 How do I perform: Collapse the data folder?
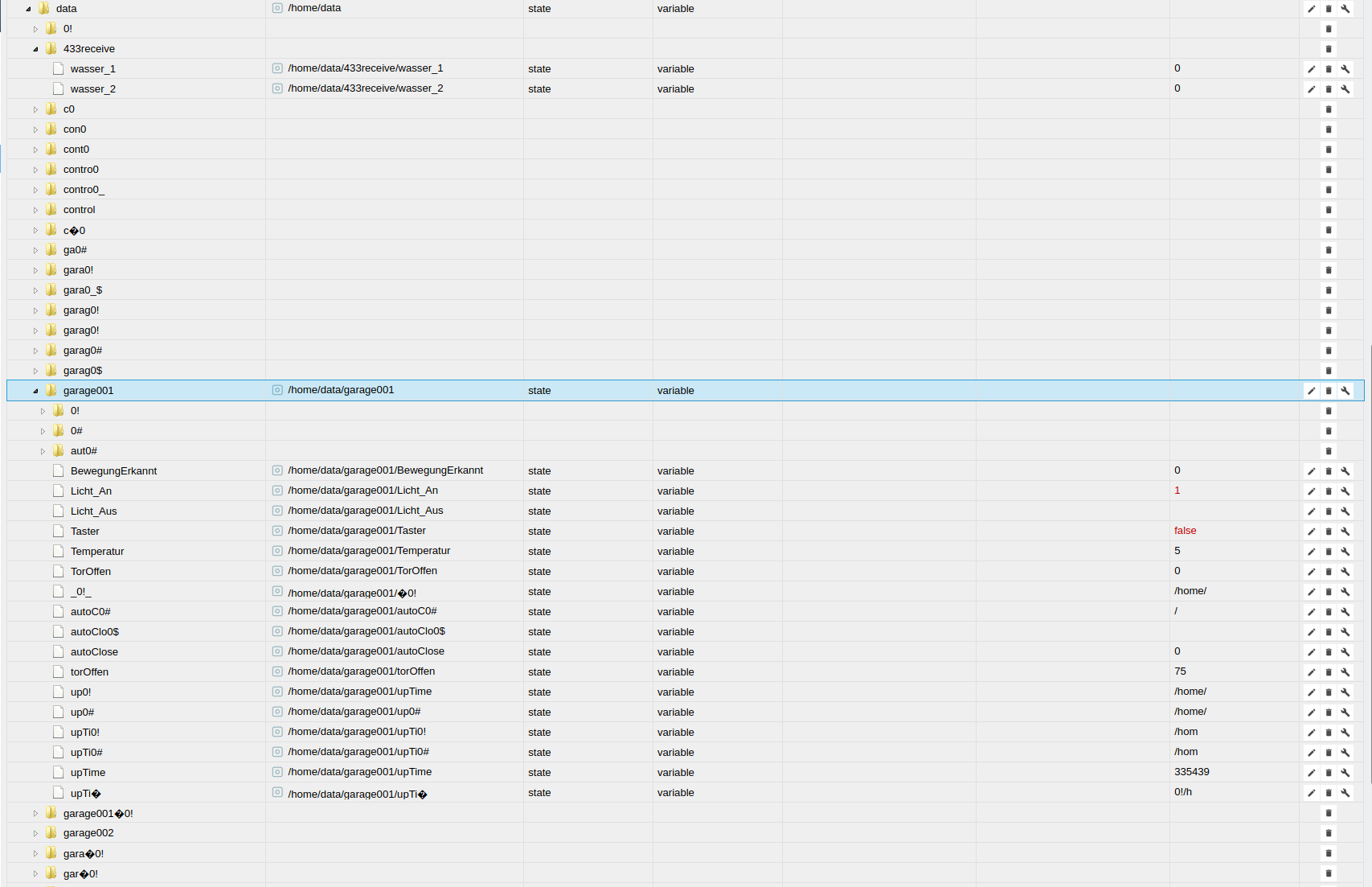[x=29, y=9]
